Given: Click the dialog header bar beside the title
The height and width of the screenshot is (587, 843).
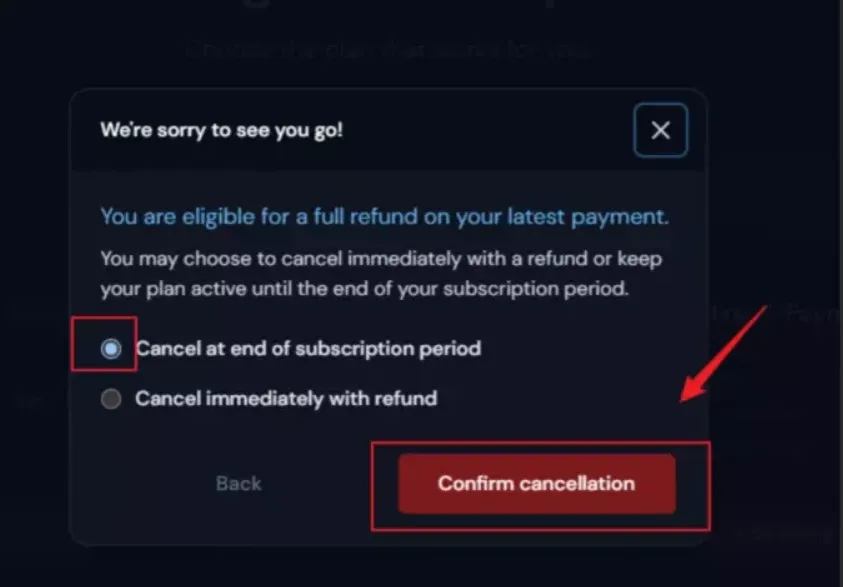Looking at the screenshot, I should (x=480, y=130).
